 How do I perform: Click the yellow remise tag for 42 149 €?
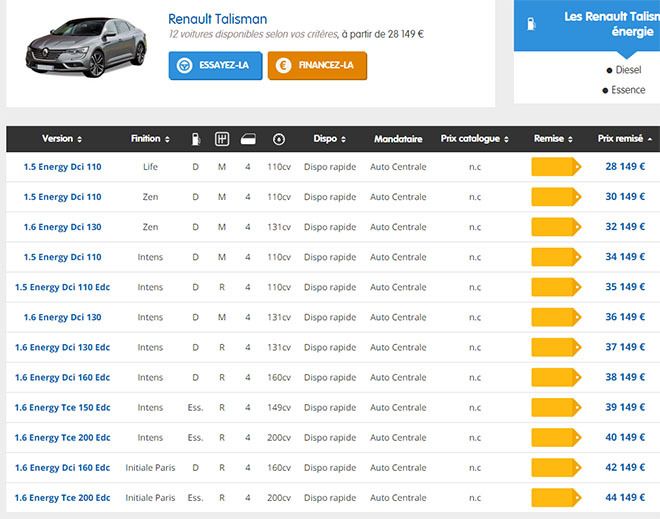point(556,468)
